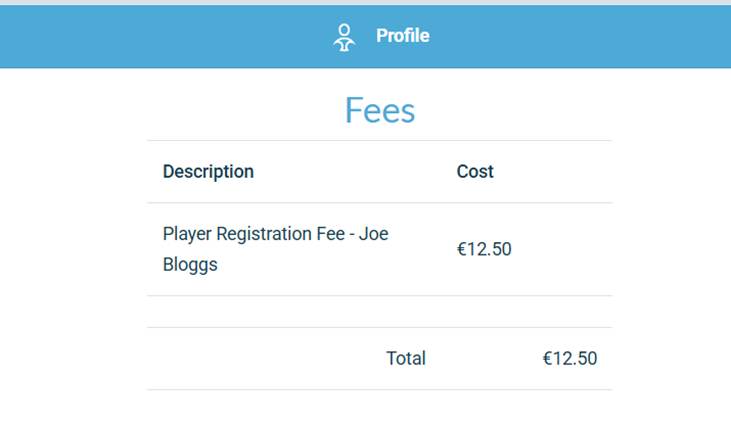731x426 pixels.
Task: Click the divider line below the Total row
Action: coord(379,389)
